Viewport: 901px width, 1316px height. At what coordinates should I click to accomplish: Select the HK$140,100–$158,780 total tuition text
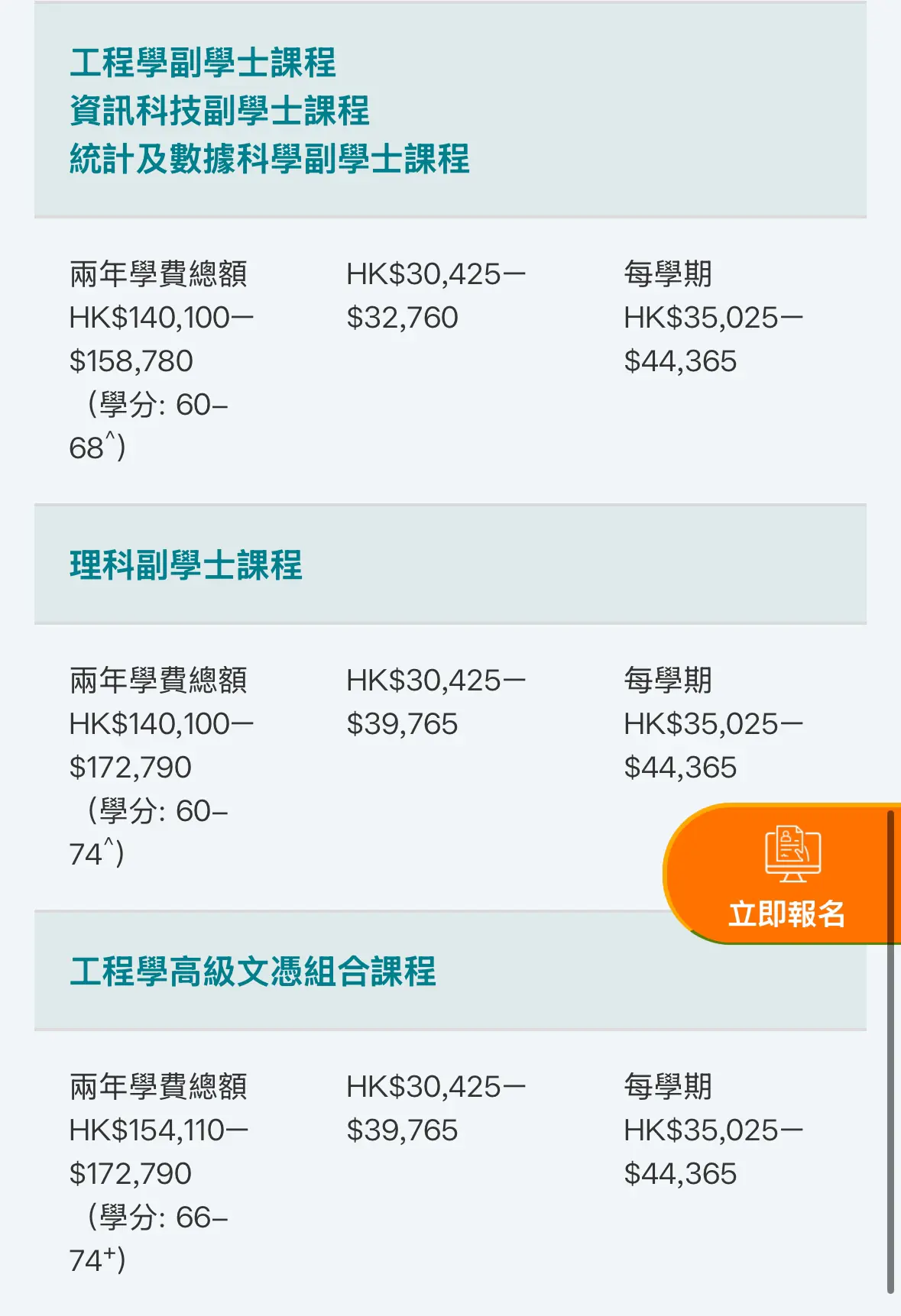[161, 339]
